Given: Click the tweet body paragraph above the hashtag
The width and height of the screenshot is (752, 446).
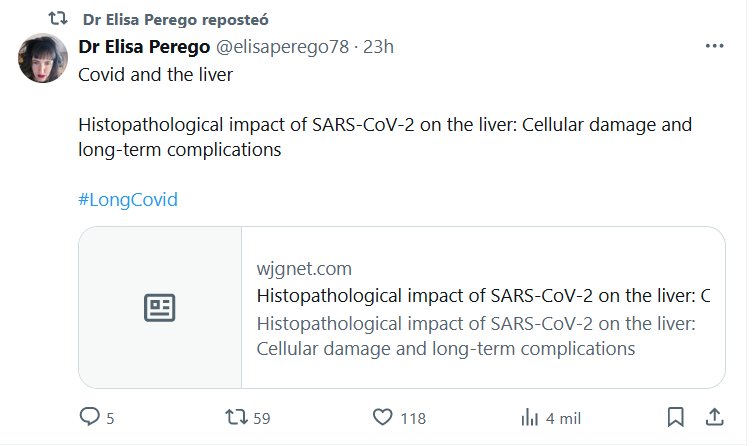Looking at the screenshot, I should tap(385, 139).
